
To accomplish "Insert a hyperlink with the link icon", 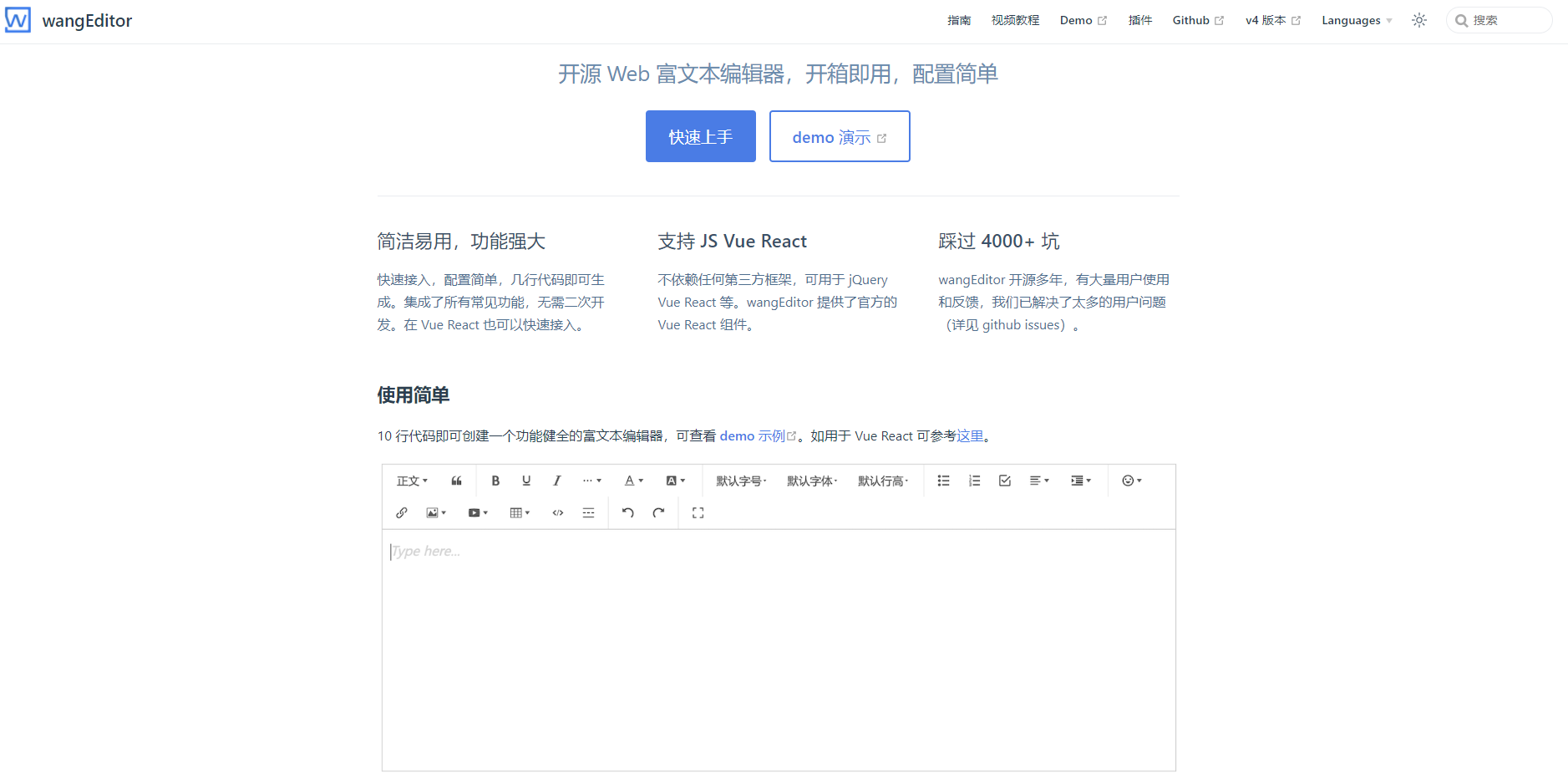I will [x=402, y=512].
